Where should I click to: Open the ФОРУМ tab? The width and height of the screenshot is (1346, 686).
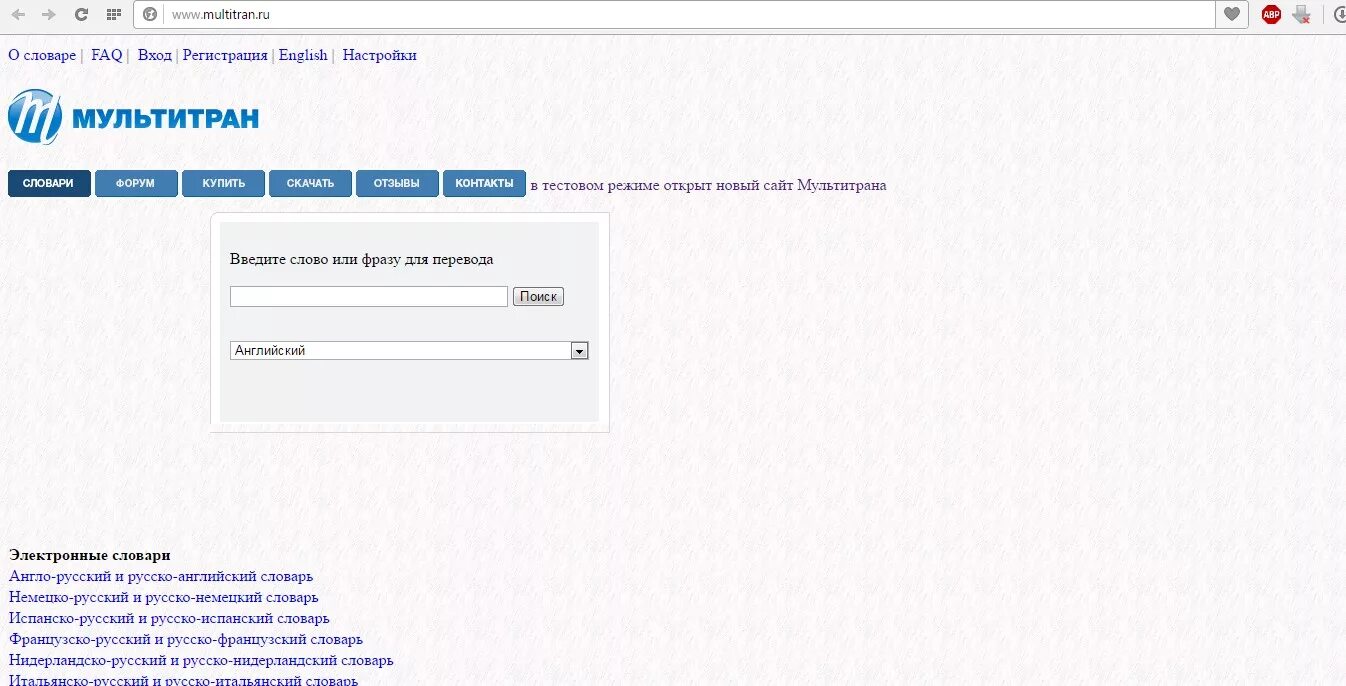(x=136, y=184)
